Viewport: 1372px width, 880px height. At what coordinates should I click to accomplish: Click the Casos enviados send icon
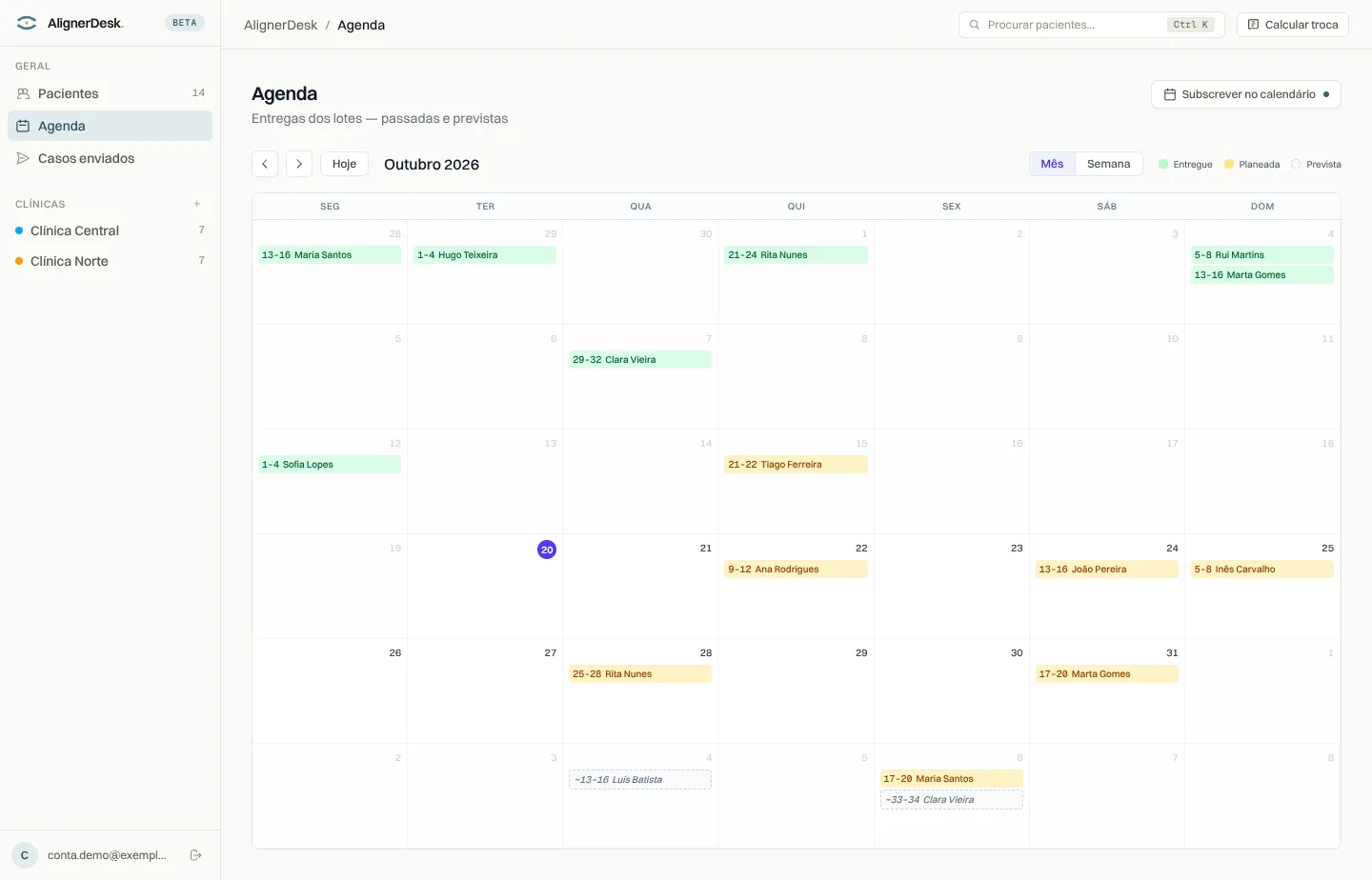pos(23,158)
